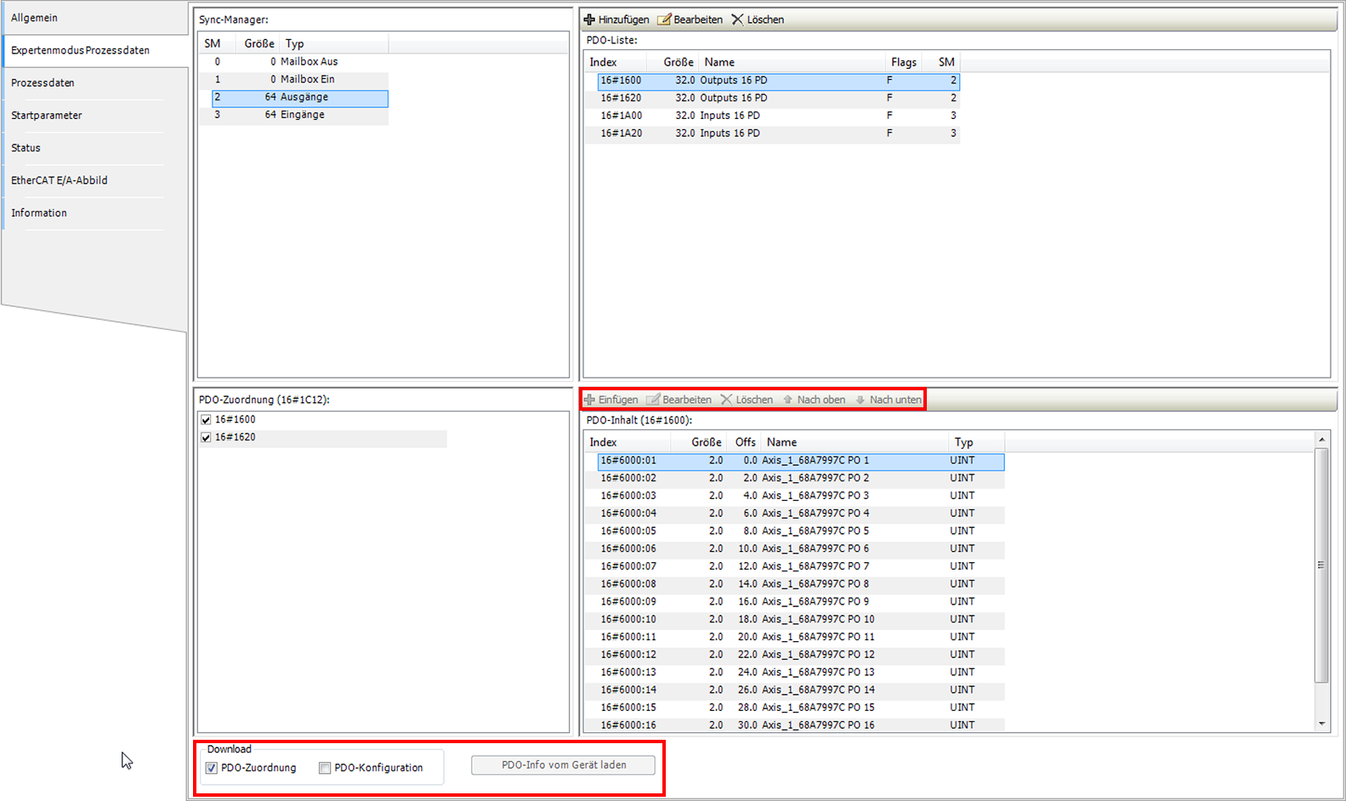Viewport: 1346px width, 801px height.
Task: Click the Bearbeiten icon above PDO-Inhalt
Action: point(654,400)
